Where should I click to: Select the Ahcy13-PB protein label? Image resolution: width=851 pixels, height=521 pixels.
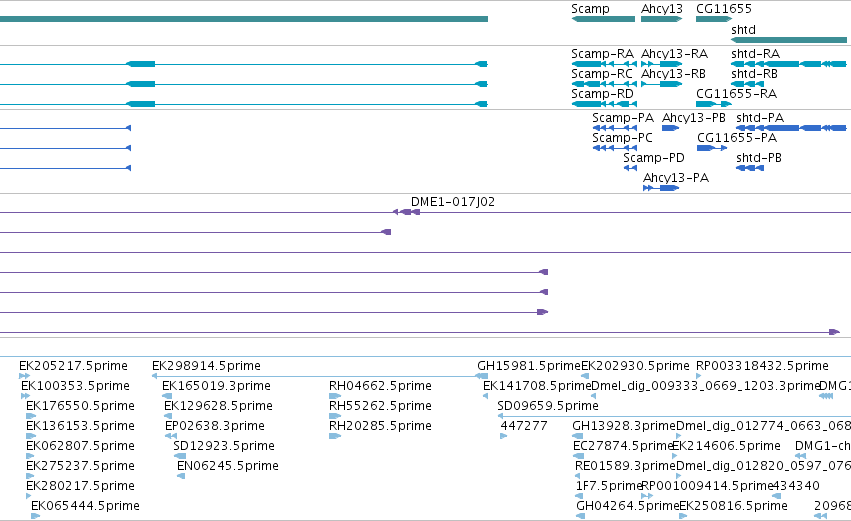click(x=694, y=118)
